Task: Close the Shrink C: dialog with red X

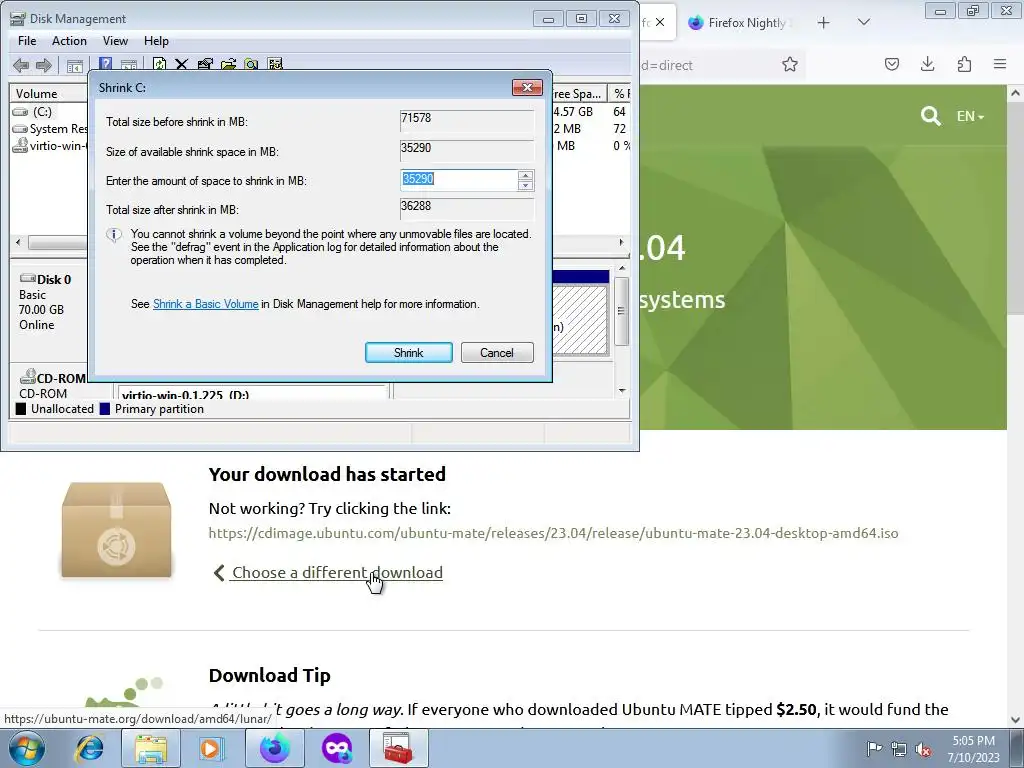Action: (528, 88)
